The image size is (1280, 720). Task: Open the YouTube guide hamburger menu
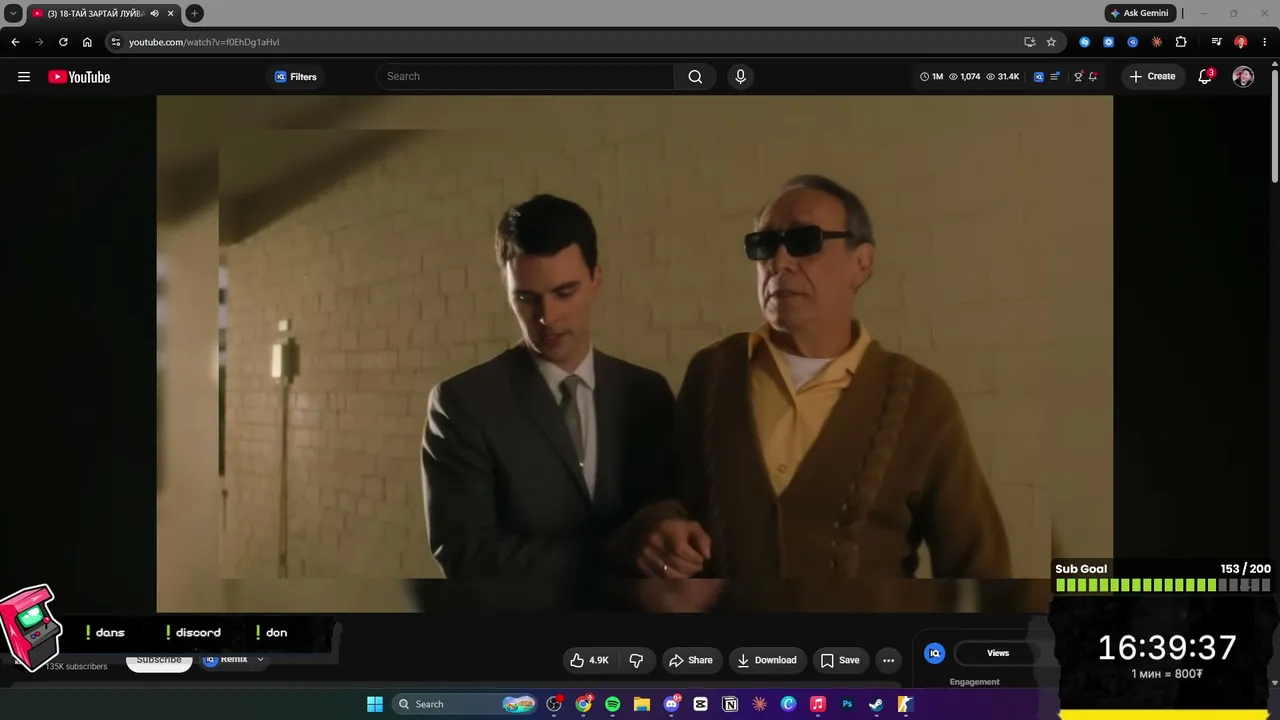[x=24, y=77]
